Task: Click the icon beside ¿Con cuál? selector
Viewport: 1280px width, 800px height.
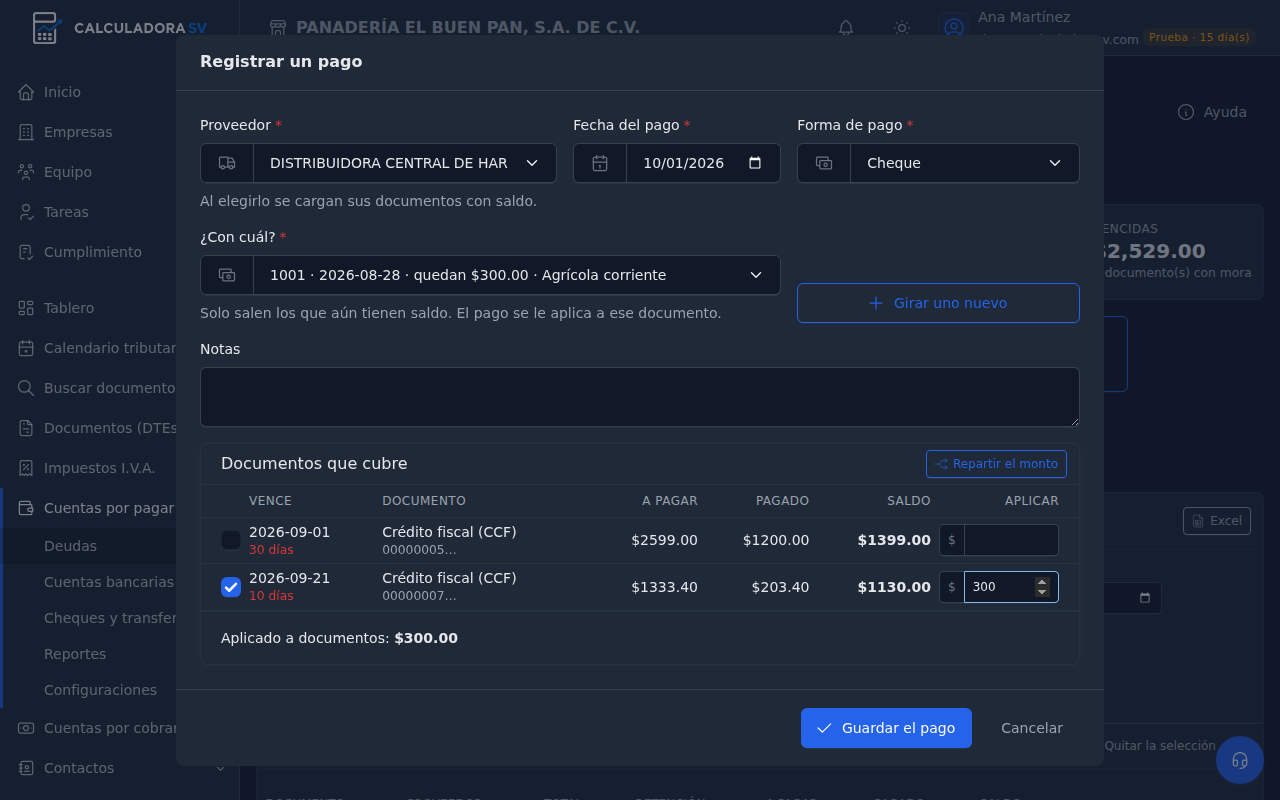Action: click(x=227, y=275)
